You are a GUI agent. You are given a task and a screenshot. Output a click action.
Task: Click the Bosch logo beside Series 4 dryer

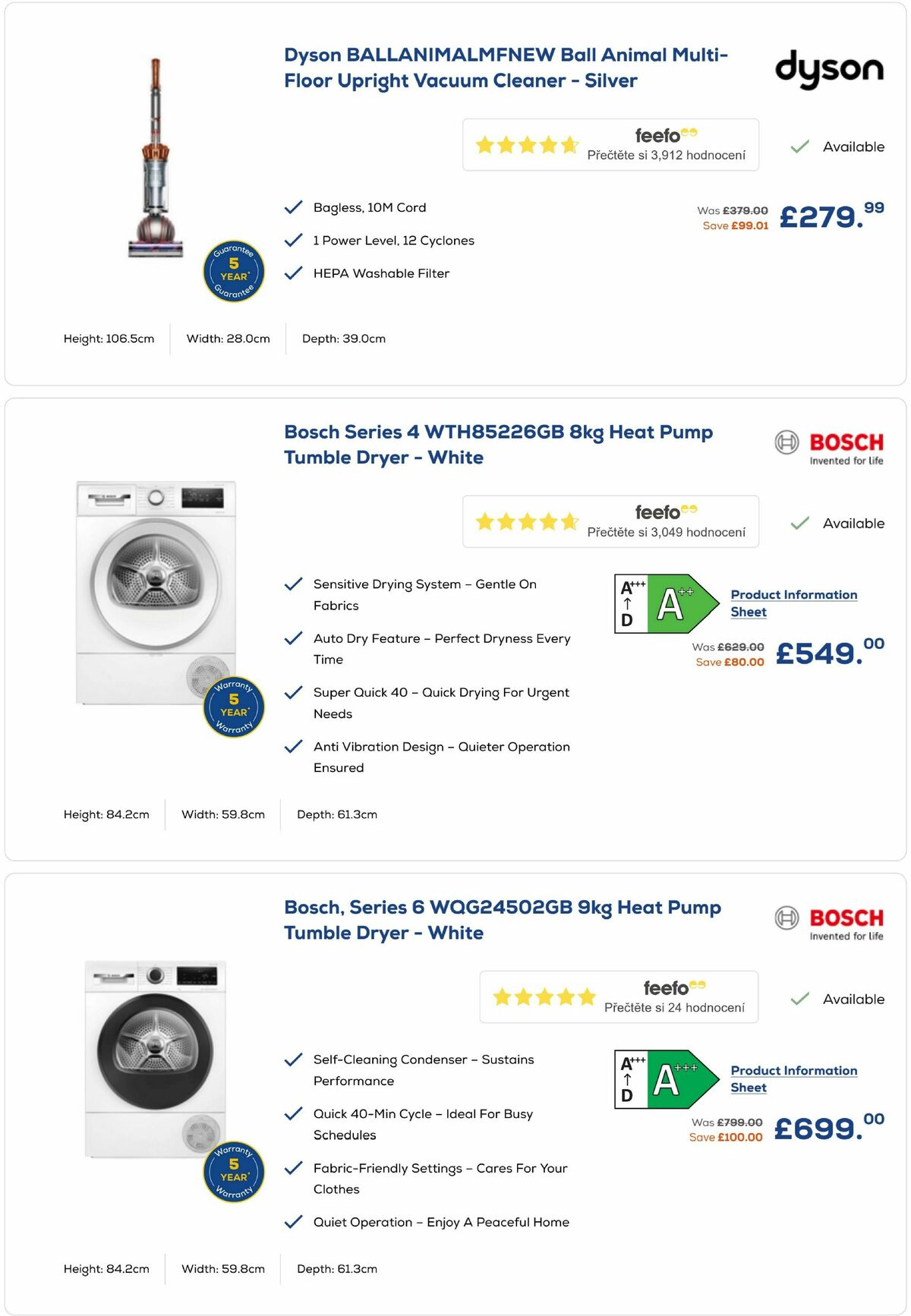830,444
